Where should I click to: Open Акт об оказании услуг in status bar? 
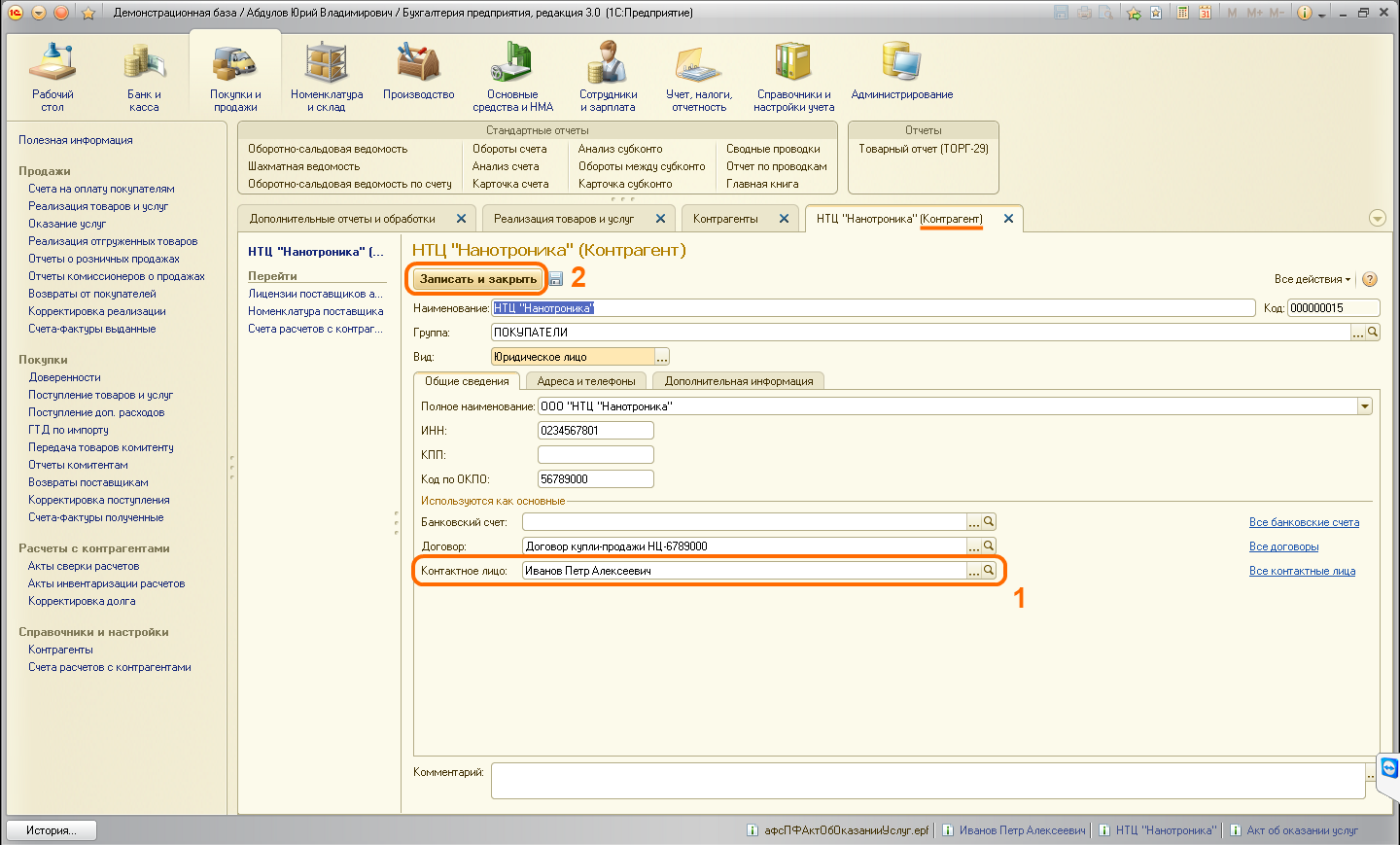pyautogui.click(x=1294, y=830)
